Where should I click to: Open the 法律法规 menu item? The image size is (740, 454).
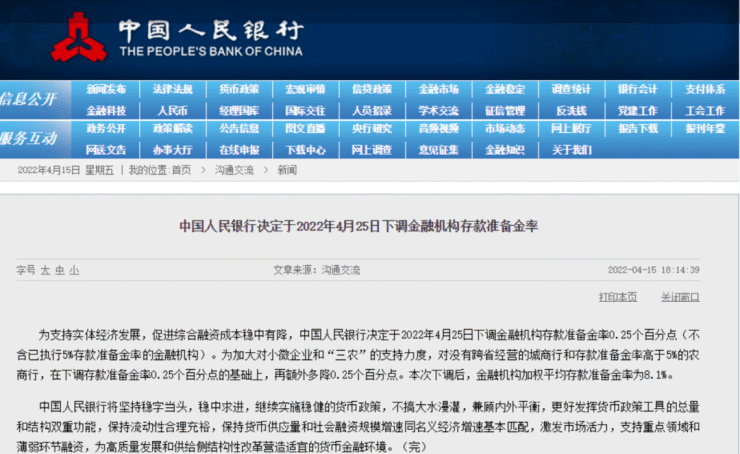tap(173, 89)
